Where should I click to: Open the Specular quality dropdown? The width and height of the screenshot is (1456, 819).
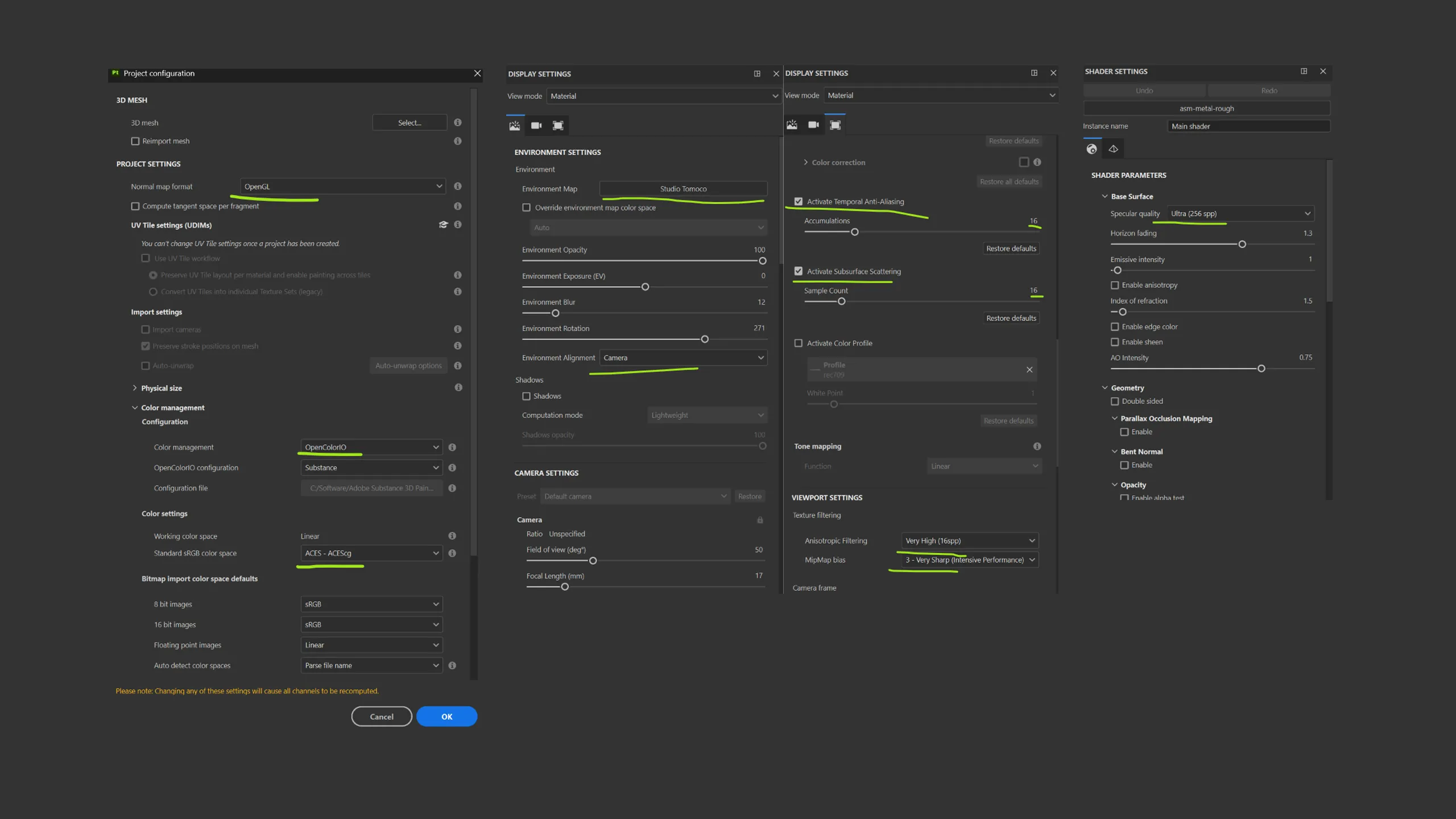[1240, 214]
